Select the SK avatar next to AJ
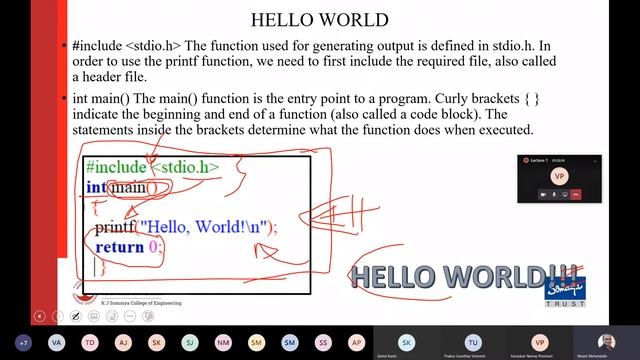This screenshot has height=360, width=640. click(x=157, y=343)
